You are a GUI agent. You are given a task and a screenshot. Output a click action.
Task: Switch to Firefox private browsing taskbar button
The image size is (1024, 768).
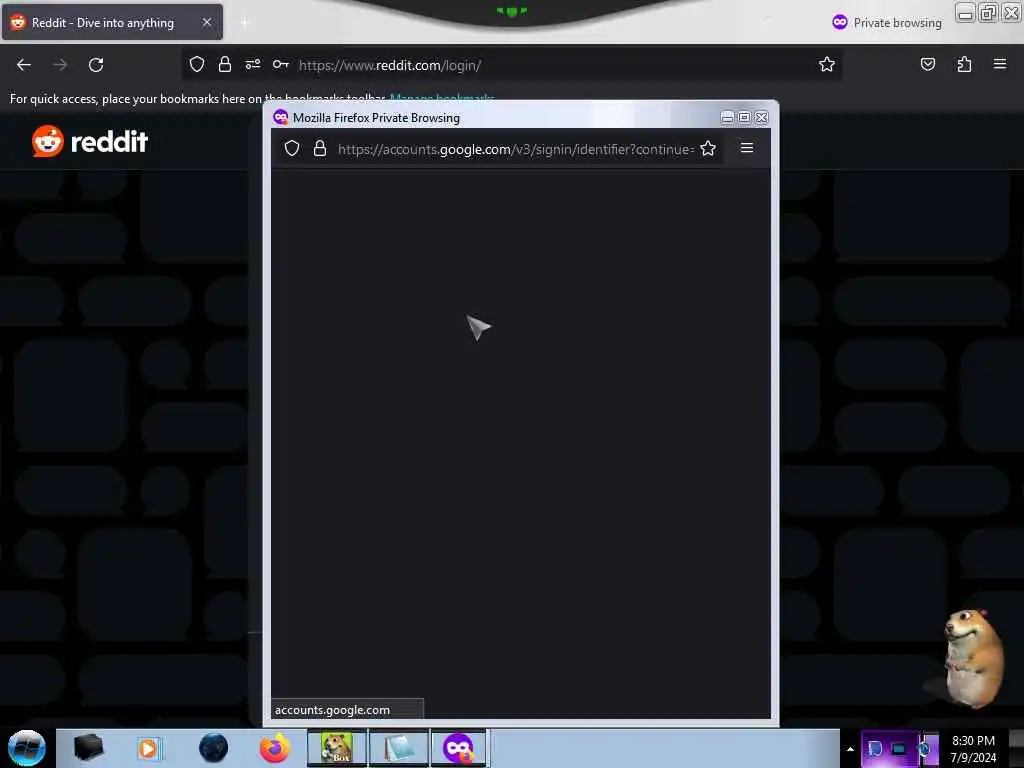pos(459,748)
